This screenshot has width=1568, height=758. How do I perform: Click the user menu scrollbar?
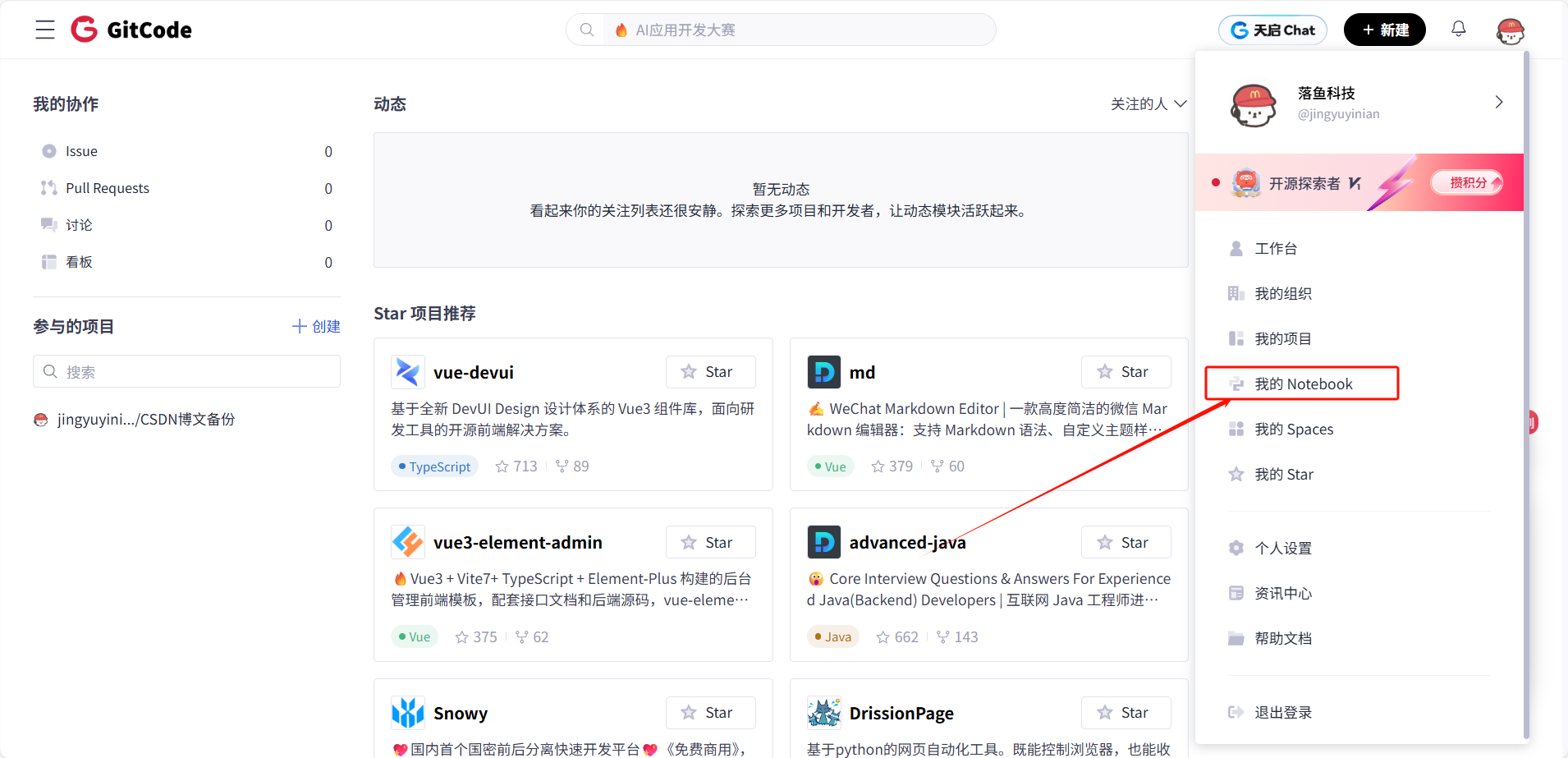click(x=1526, y=394)
